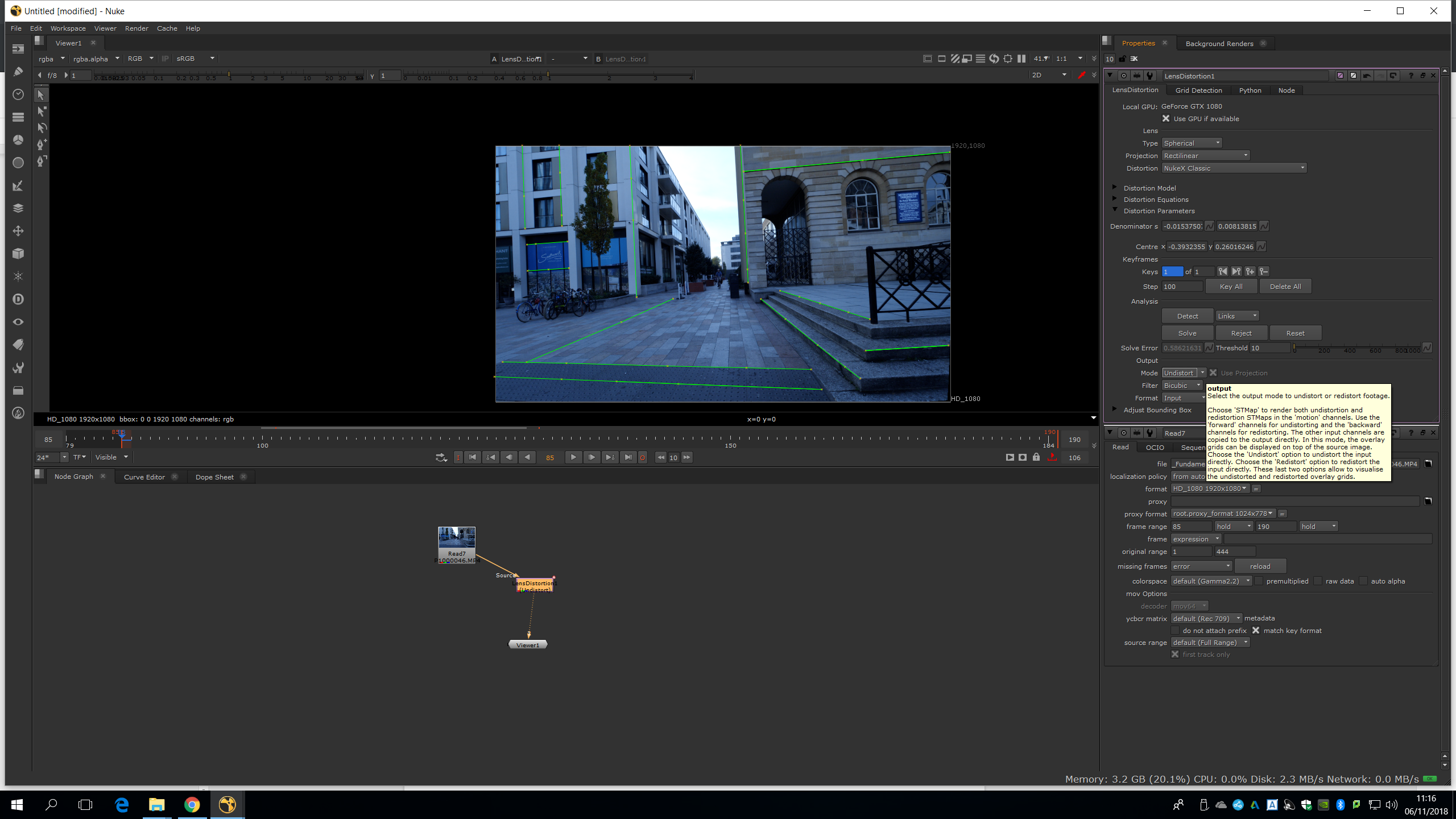The image size is (1456, 819).
Task: Enable the premultiplied checkbox
Action: (1259, 581)
